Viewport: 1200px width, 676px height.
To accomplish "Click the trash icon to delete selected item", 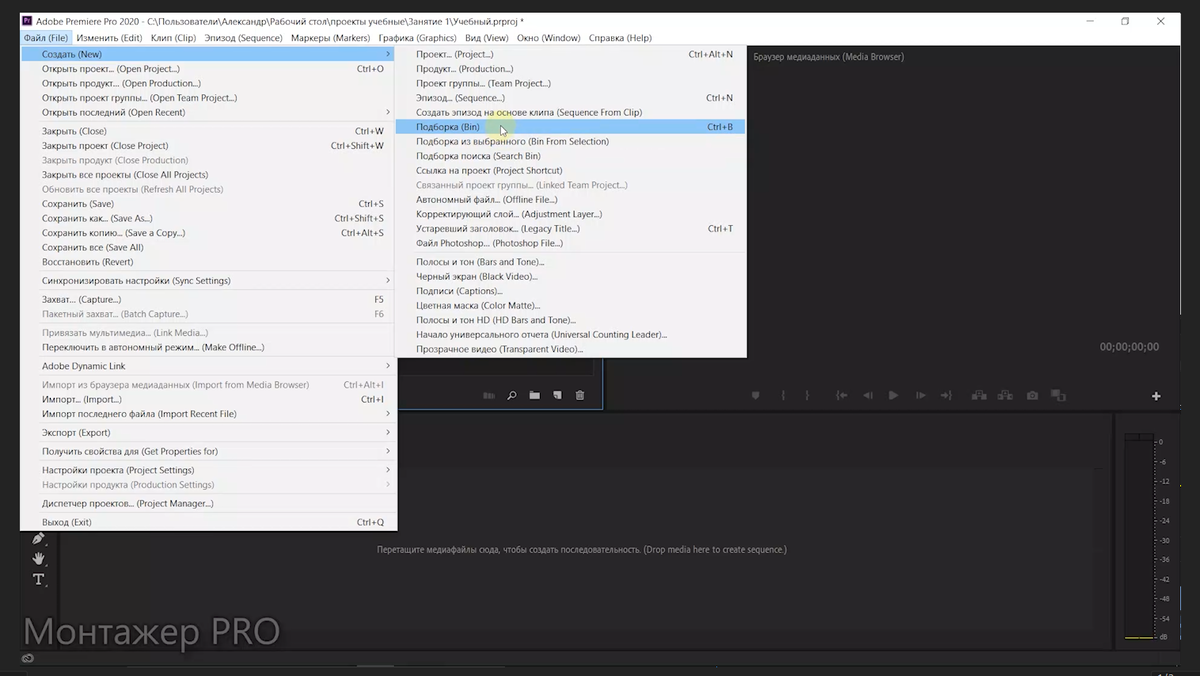I will click(580, 395).
